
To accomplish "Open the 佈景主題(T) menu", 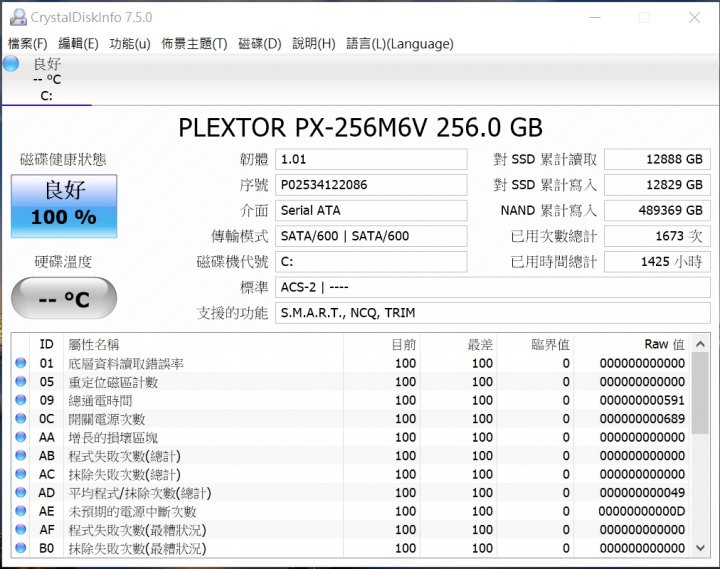I will [194, 44].
